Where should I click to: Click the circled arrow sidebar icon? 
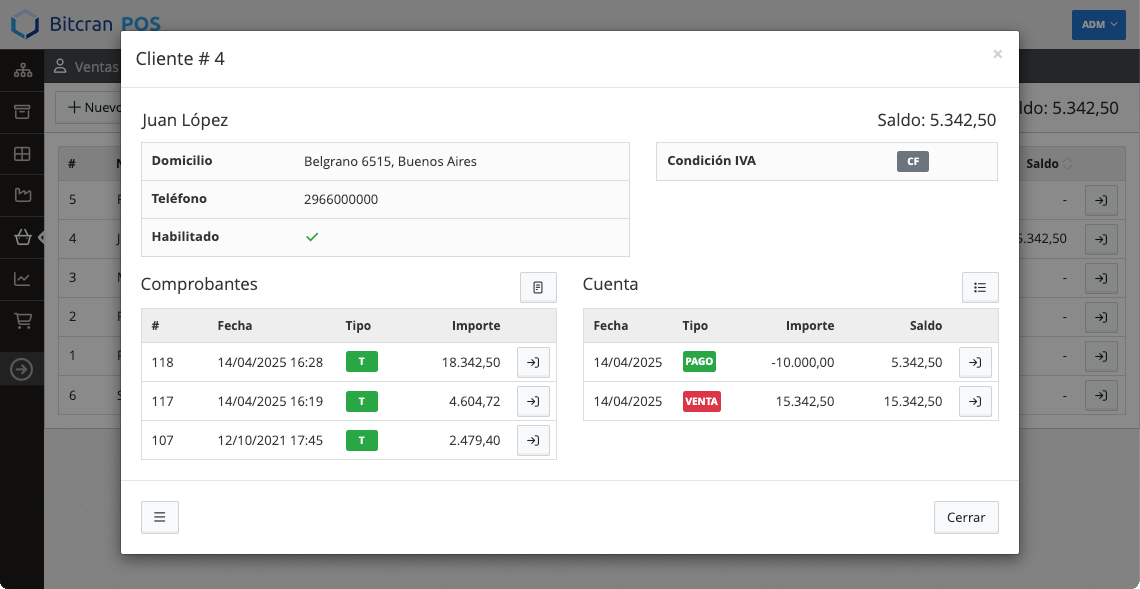click(22, 369)
